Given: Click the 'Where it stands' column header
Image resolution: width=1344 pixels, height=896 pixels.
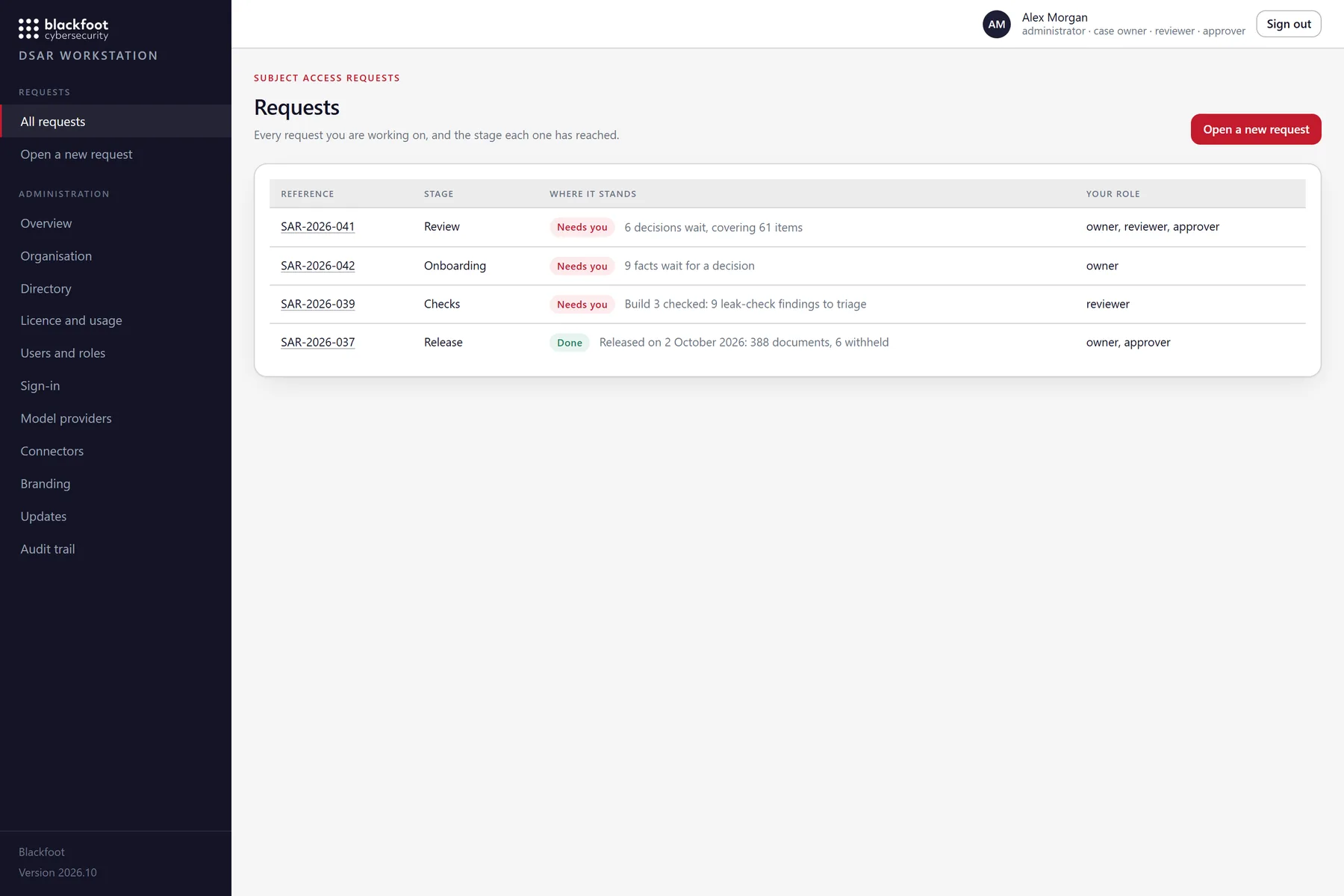Looking at the screenshot, I should point(593,194).
